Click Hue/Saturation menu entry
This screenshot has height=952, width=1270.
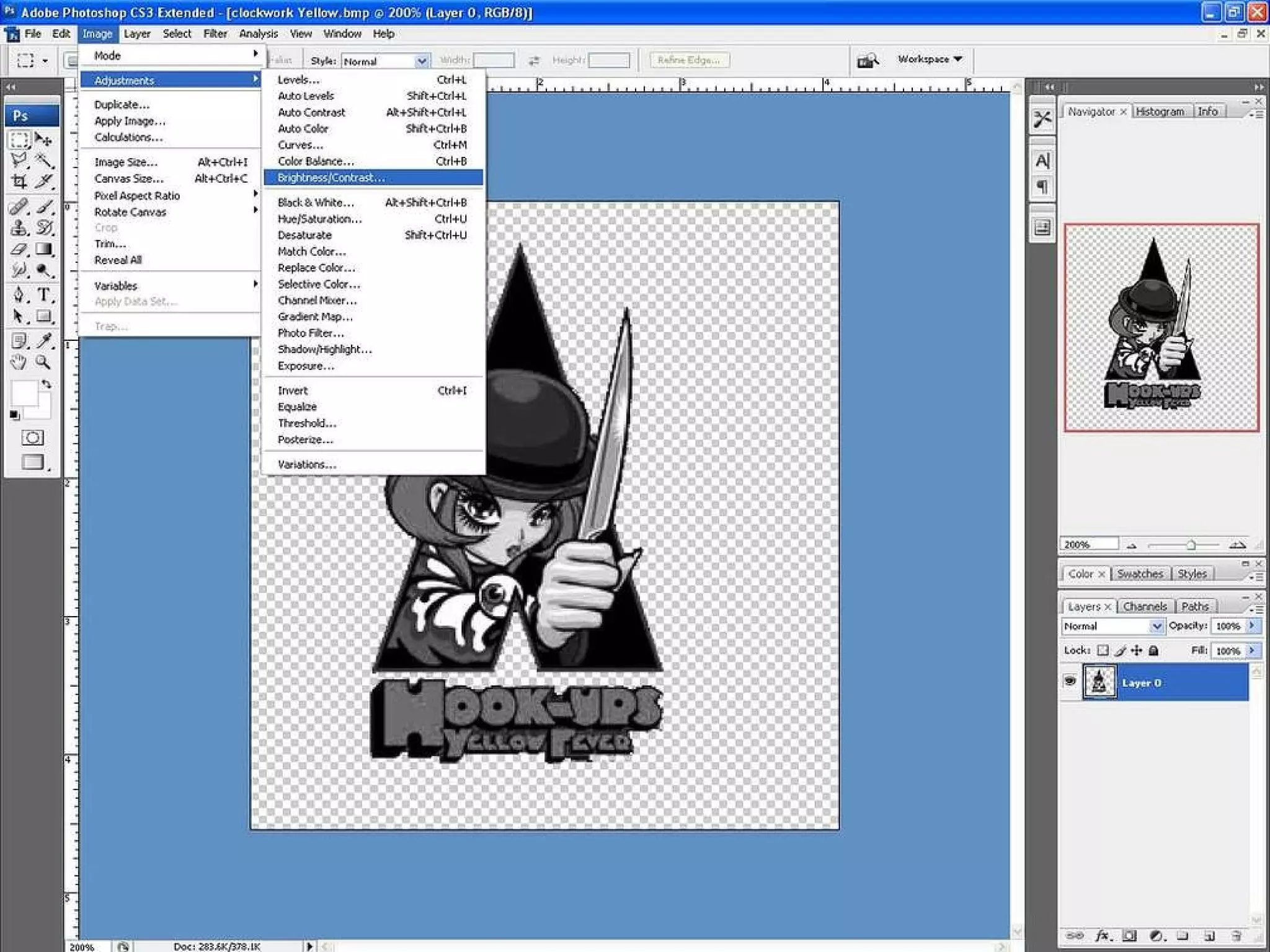click(319, 219)
